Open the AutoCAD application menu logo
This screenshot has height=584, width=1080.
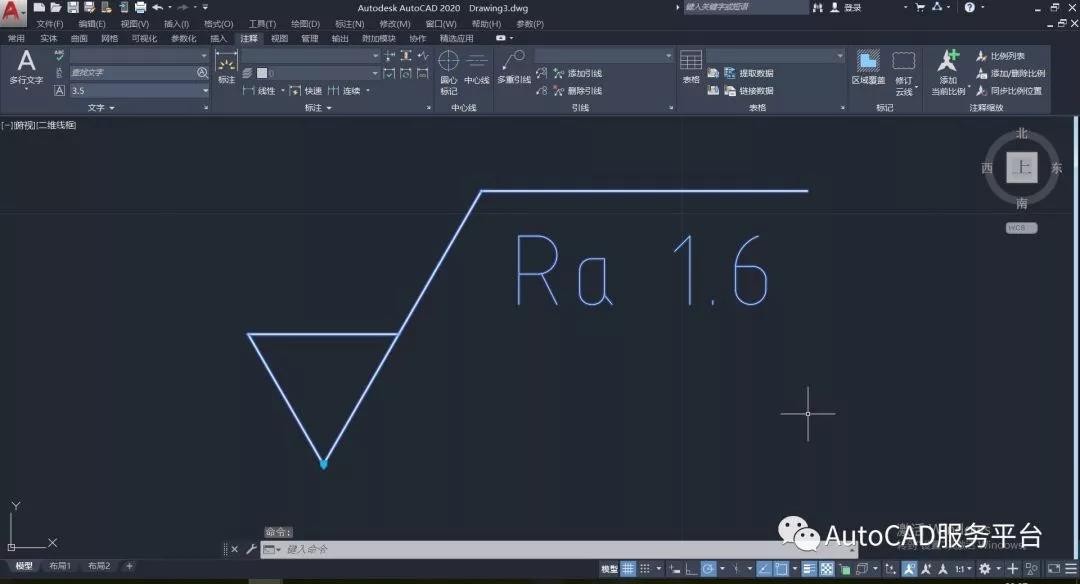click(12, 12)
